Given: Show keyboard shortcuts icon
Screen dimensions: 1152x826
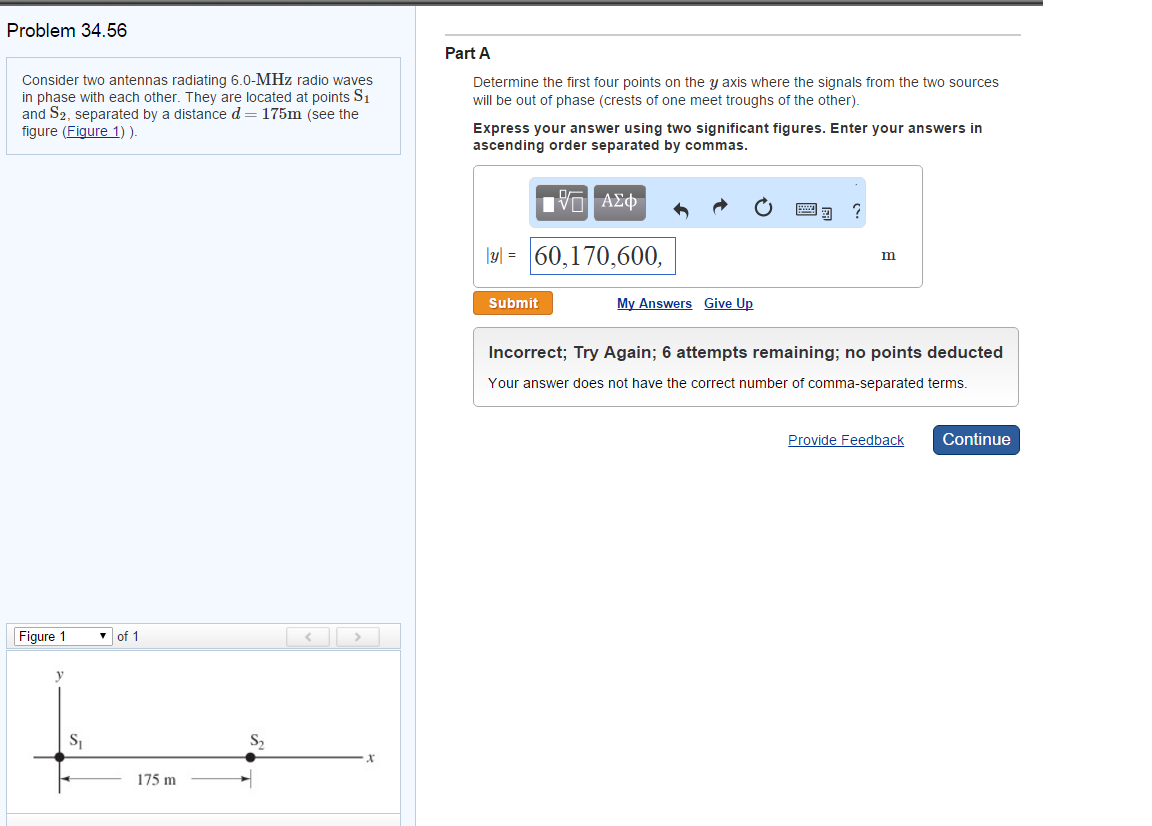Looking at the screenshot, I should click(x=814, y=211).
